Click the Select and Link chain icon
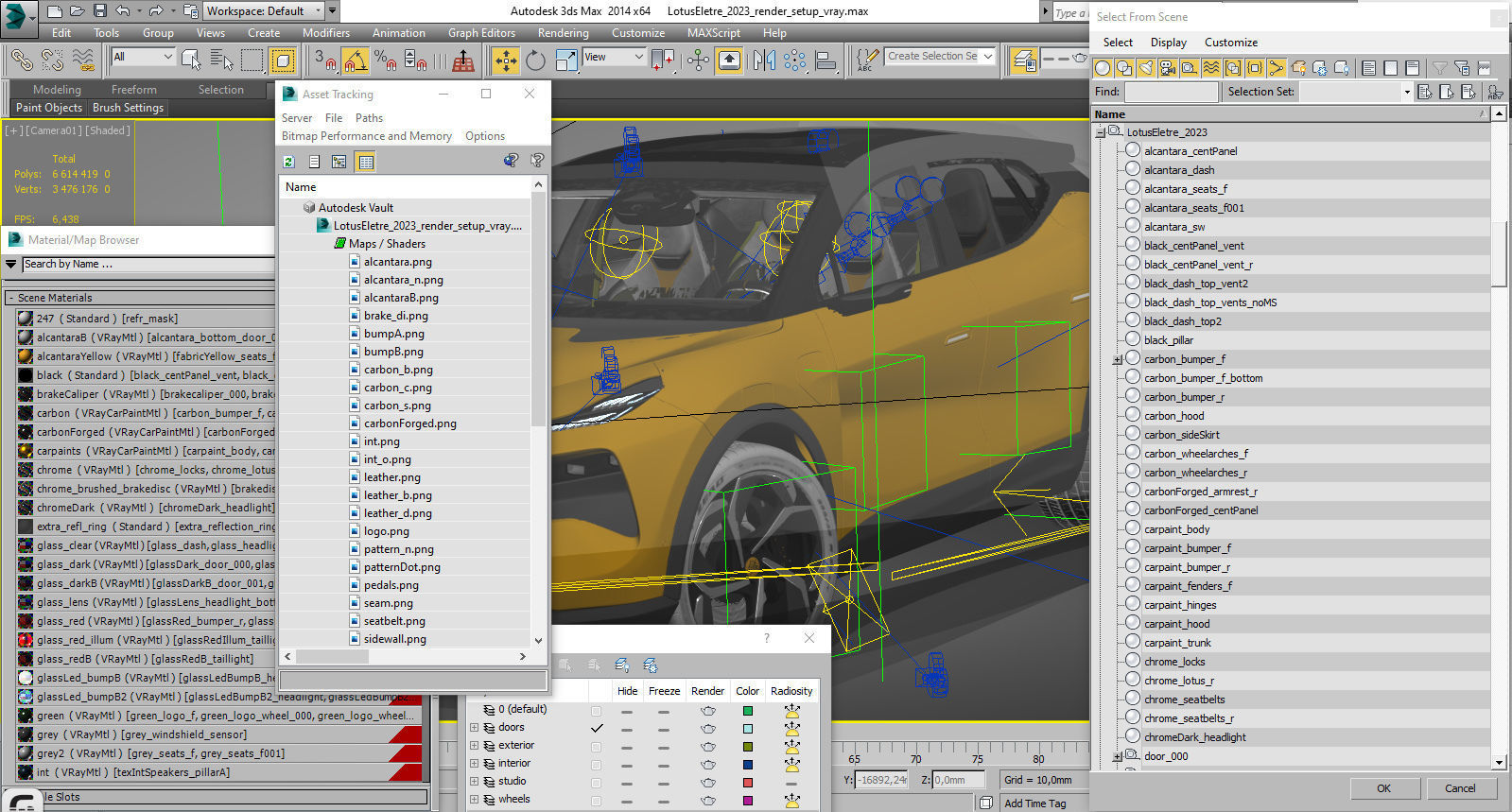1512x812 pixels. tap(21, 60)
